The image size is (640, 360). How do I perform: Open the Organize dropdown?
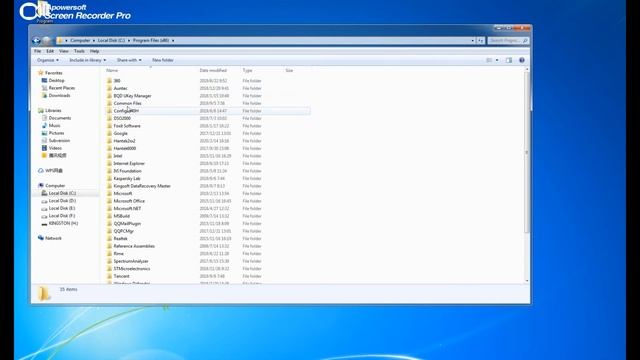47,60
